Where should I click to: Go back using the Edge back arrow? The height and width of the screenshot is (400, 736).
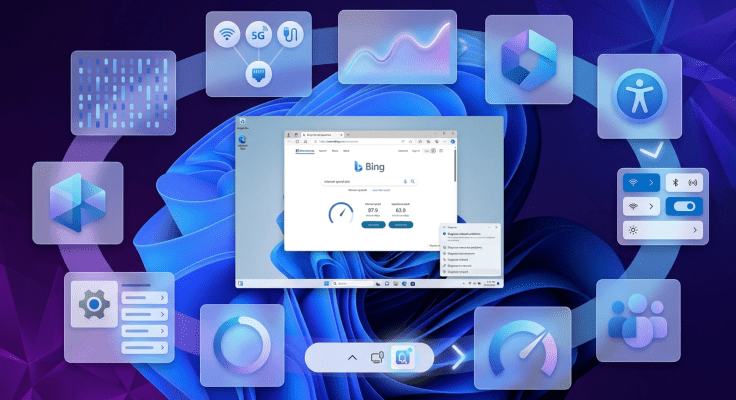tap(289, 141)
